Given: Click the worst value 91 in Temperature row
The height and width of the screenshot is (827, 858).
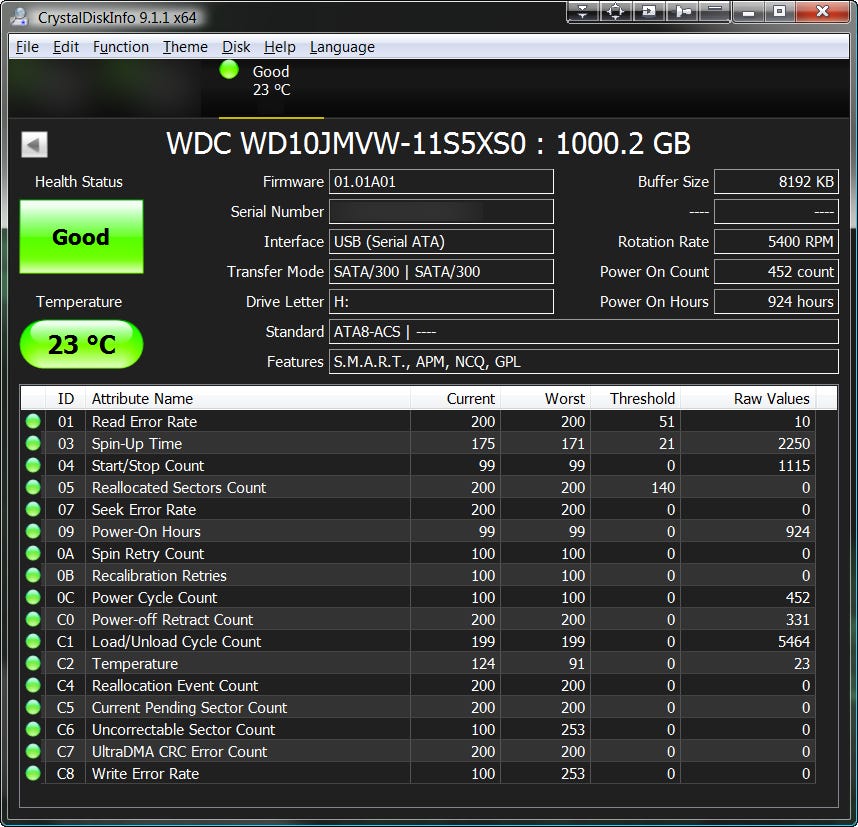Looking at the screenshot, I should 576,663.
